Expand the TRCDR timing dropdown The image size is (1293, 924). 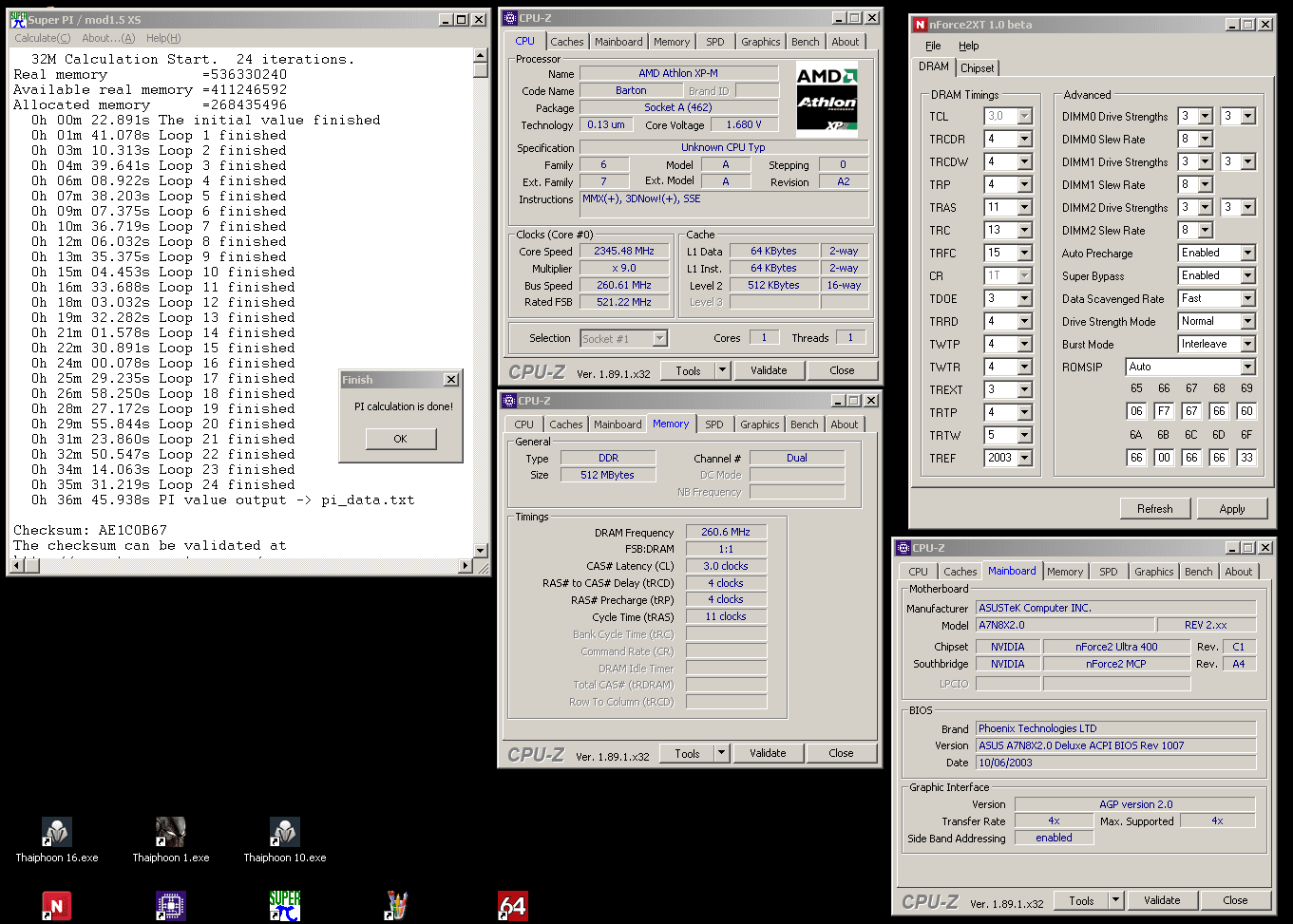click(x=1025, y=139)
